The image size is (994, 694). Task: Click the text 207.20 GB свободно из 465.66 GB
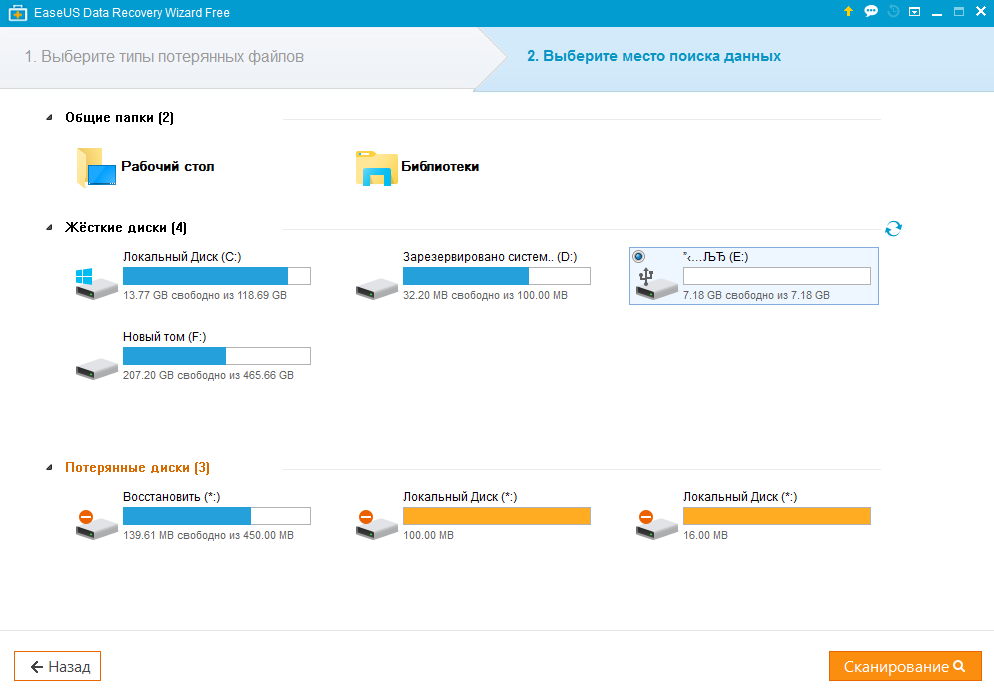pyautogui.click(x=209, y=375)
